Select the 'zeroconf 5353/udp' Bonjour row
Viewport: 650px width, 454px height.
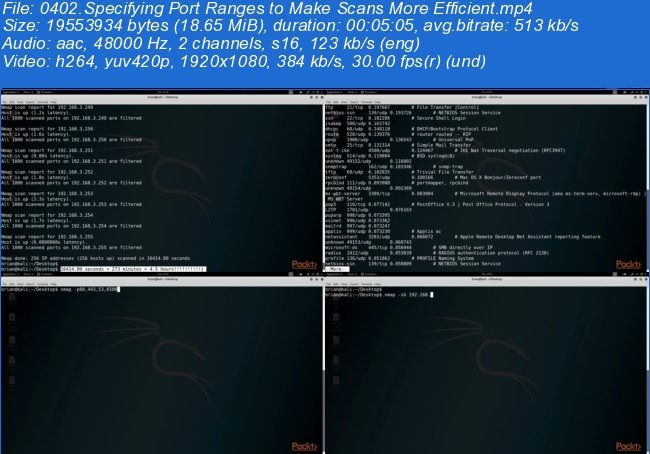tap(433, 177)
